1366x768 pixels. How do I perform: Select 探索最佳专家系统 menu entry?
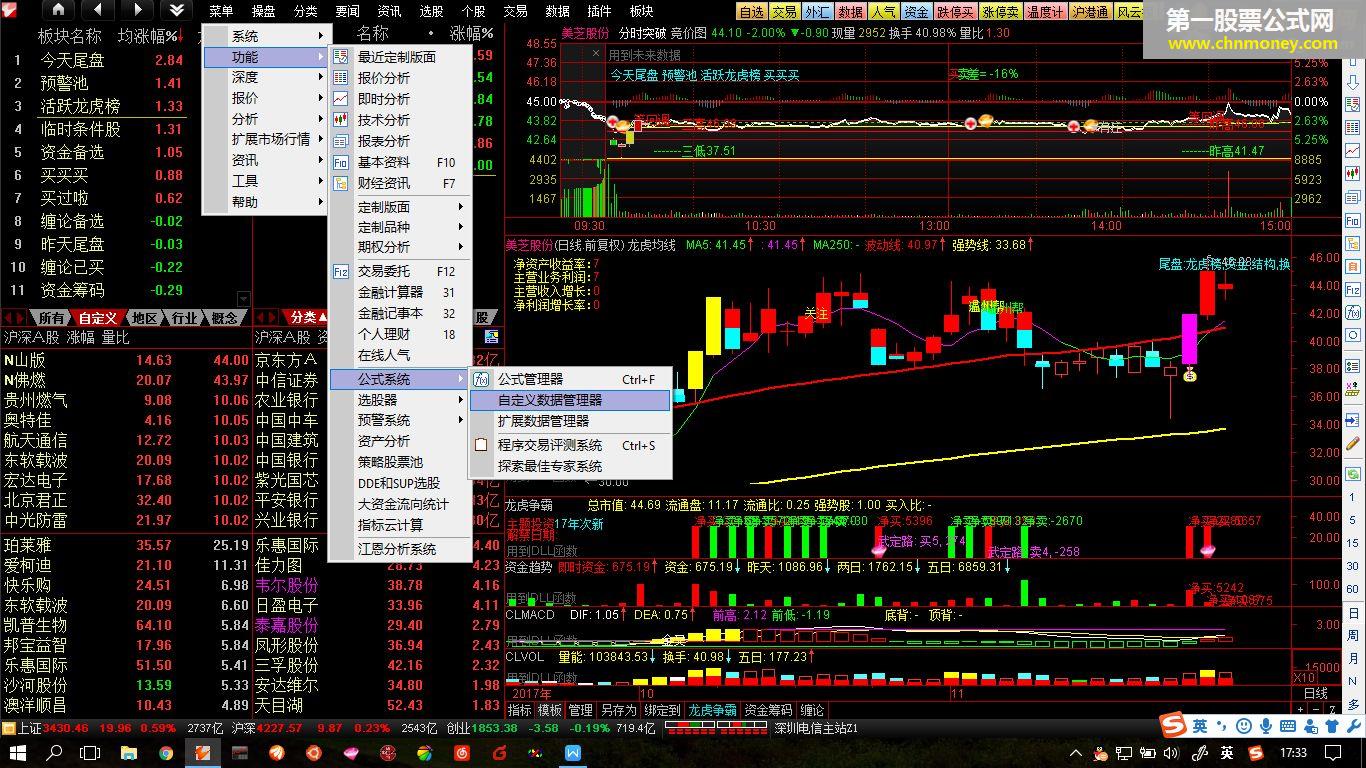coord(570,466)
